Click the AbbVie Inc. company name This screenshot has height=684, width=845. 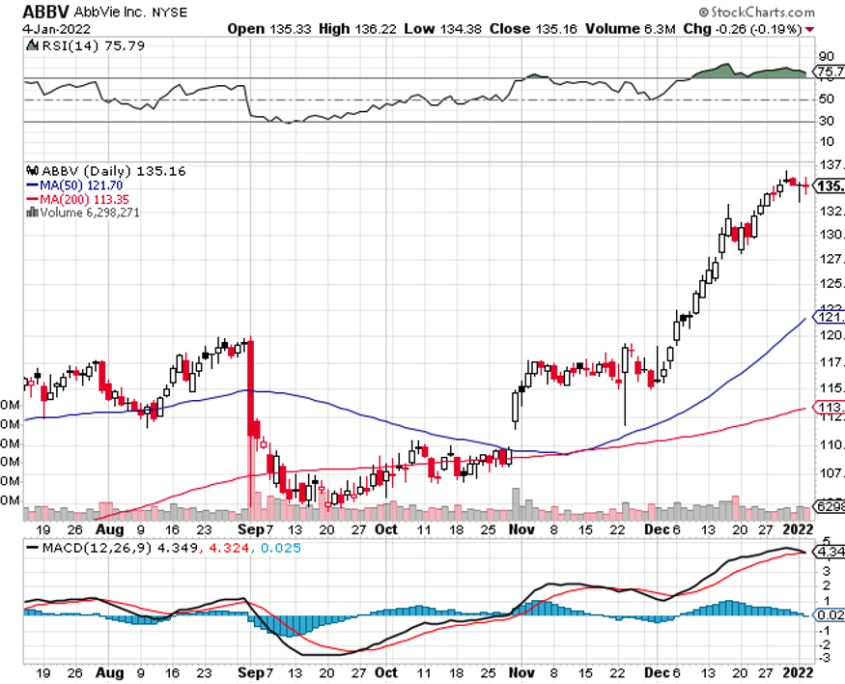coord(109,12)
